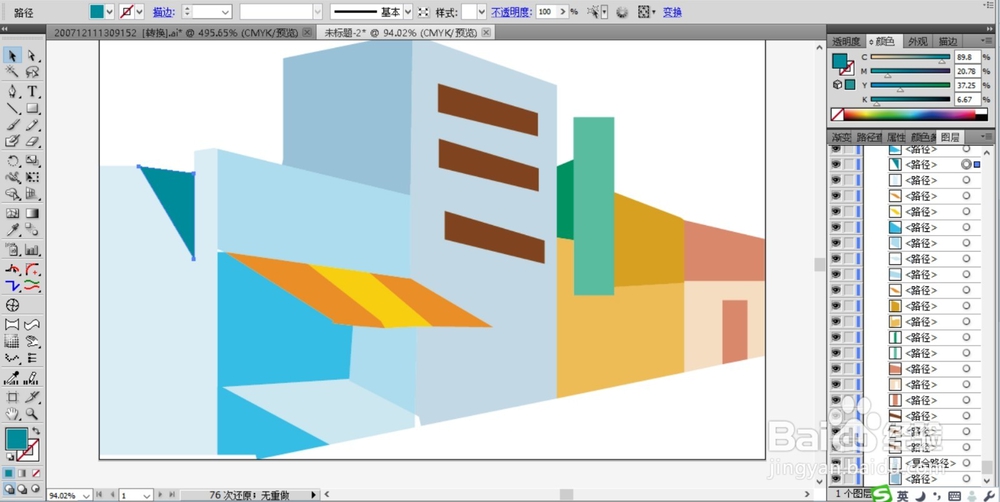Select the Pen tool

[x=12, y=91]
